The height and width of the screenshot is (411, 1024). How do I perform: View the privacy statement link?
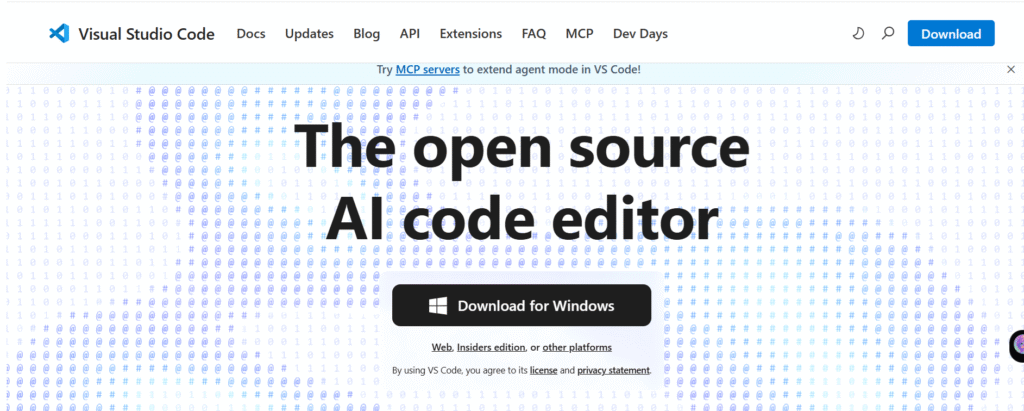tap(614, 370)
